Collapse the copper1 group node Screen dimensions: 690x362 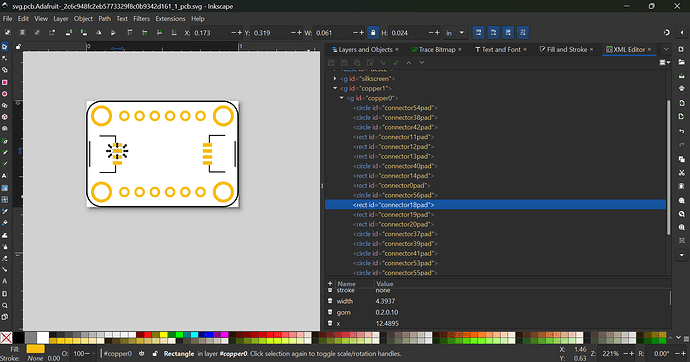[335, 88]
